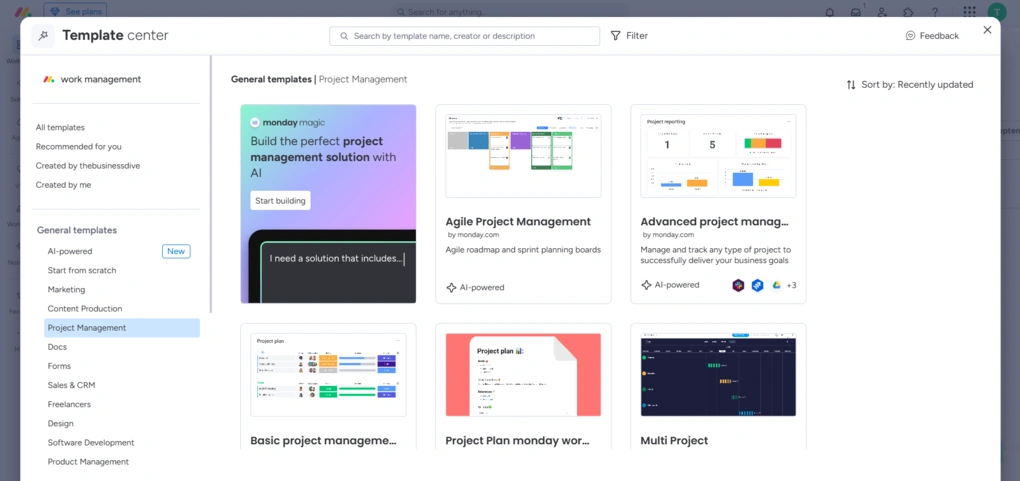Image resolution: width=1020 pixels, height=481 pixels.
Task: Open inbox icon in background top bar
Action: 856,12
